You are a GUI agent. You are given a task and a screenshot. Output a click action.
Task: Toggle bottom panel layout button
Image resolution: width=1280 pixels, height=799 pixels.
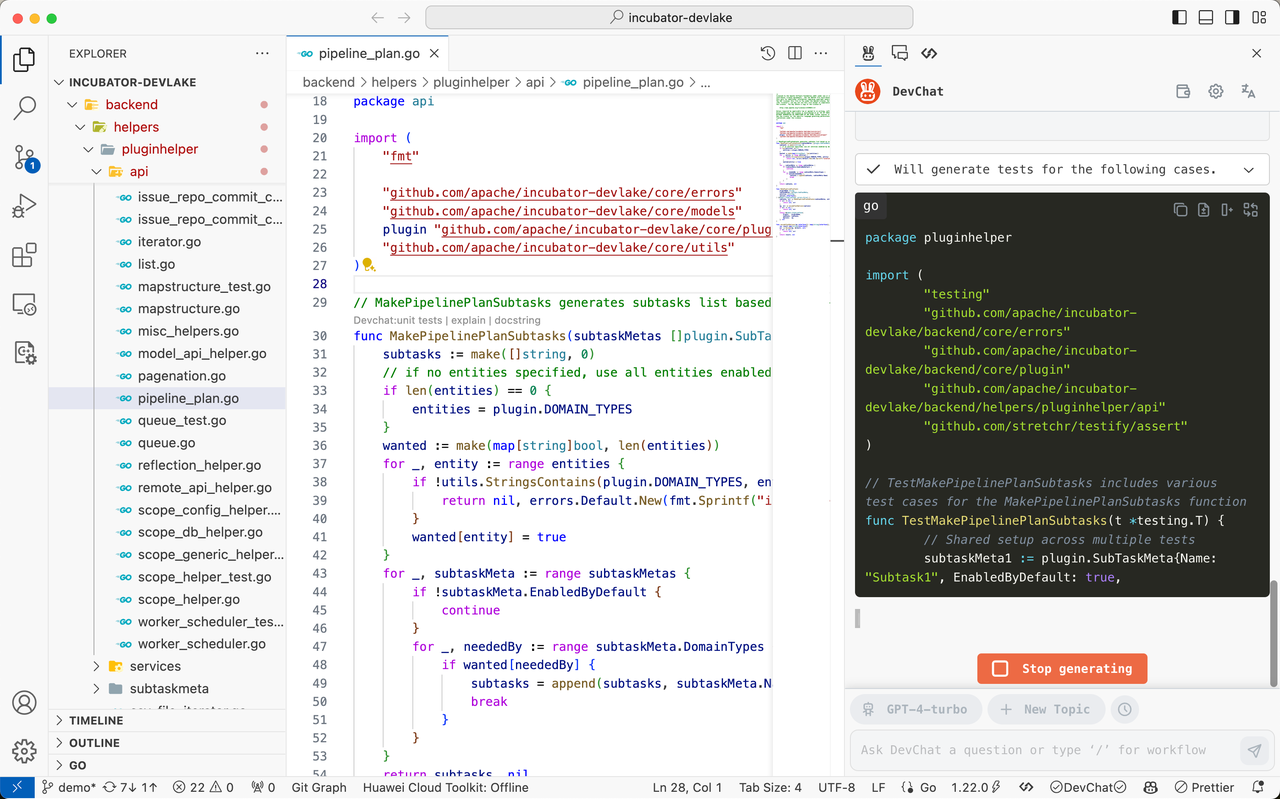pos(1206,18)
